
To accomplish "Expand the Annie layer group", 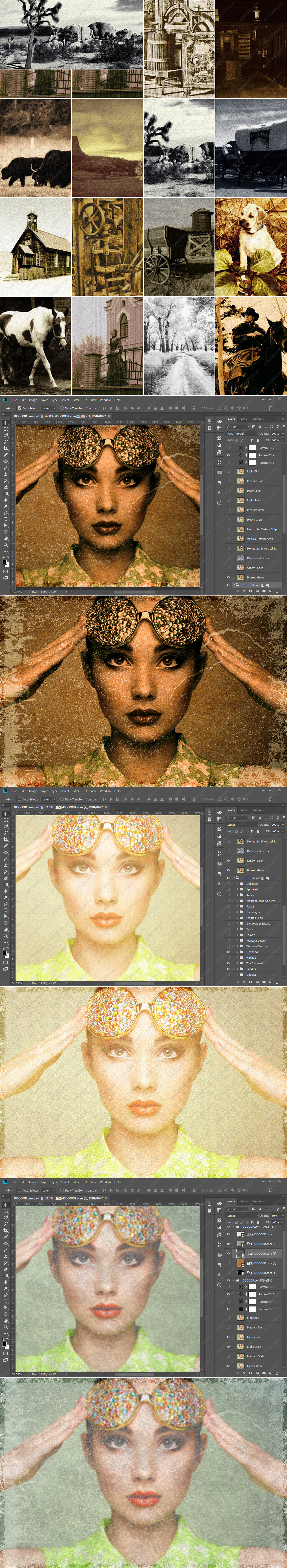I will coord(238,895).
